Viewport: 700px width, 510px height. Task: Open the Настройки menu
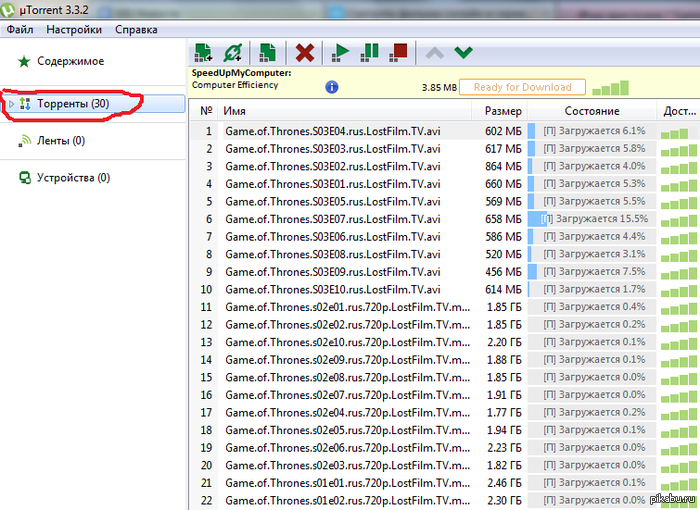(73, 30)
